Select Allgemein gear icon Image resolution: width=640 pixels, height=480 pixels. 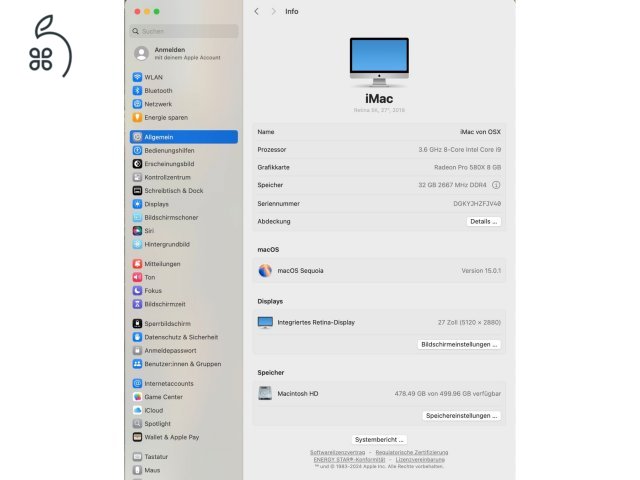pos(138,137)
